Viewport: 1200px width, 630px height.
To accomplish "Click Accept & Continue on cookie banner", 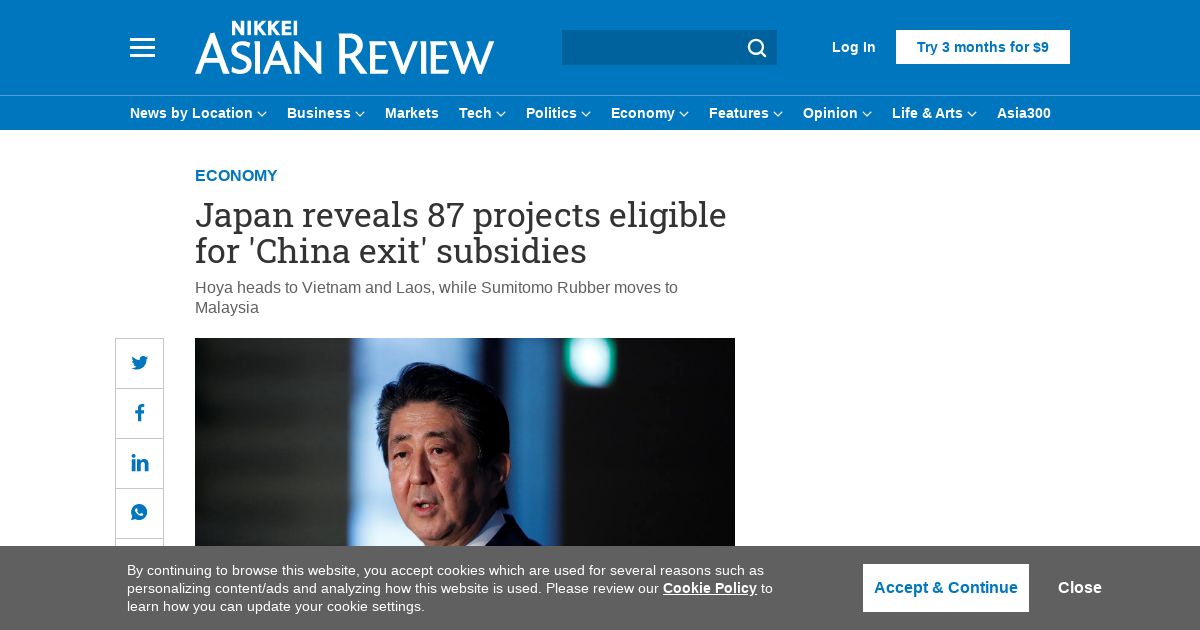I will [946, 588].
